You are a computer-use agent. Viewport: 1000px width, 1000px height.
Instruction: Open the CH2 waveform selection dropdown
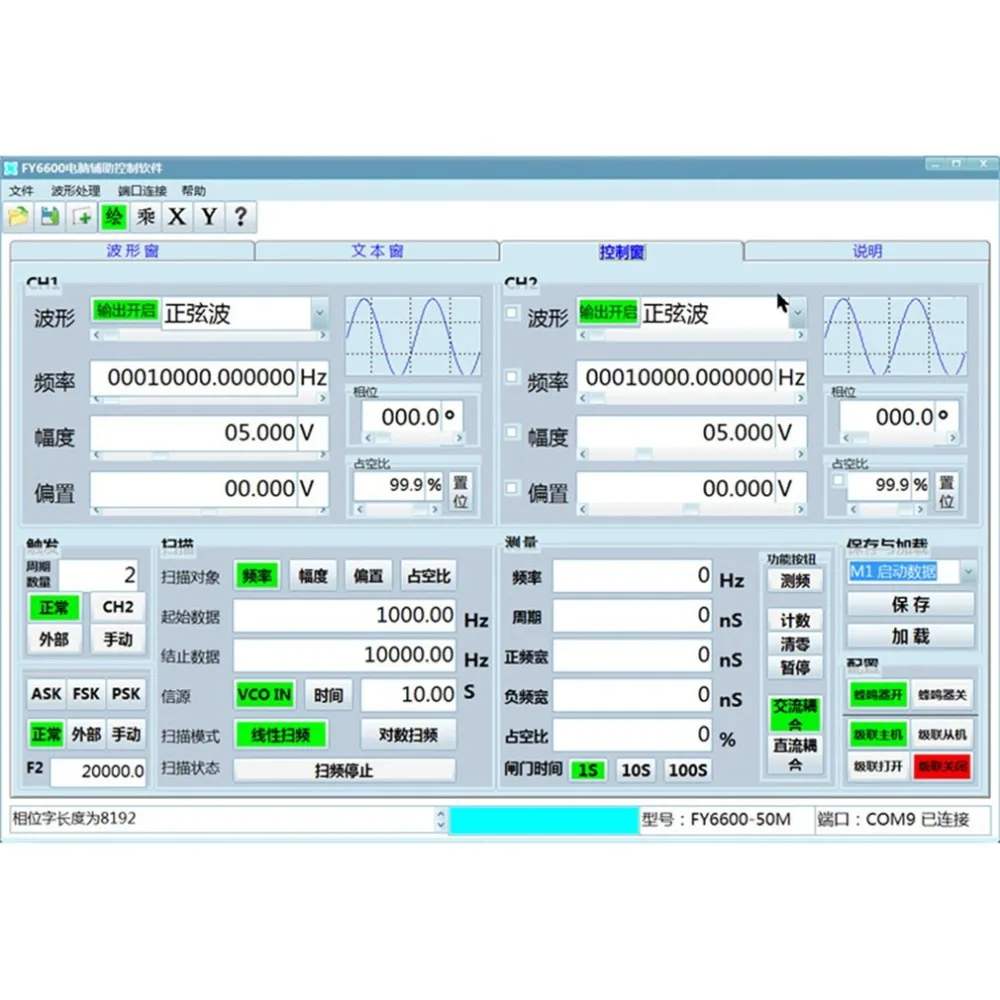click(795, 313)
